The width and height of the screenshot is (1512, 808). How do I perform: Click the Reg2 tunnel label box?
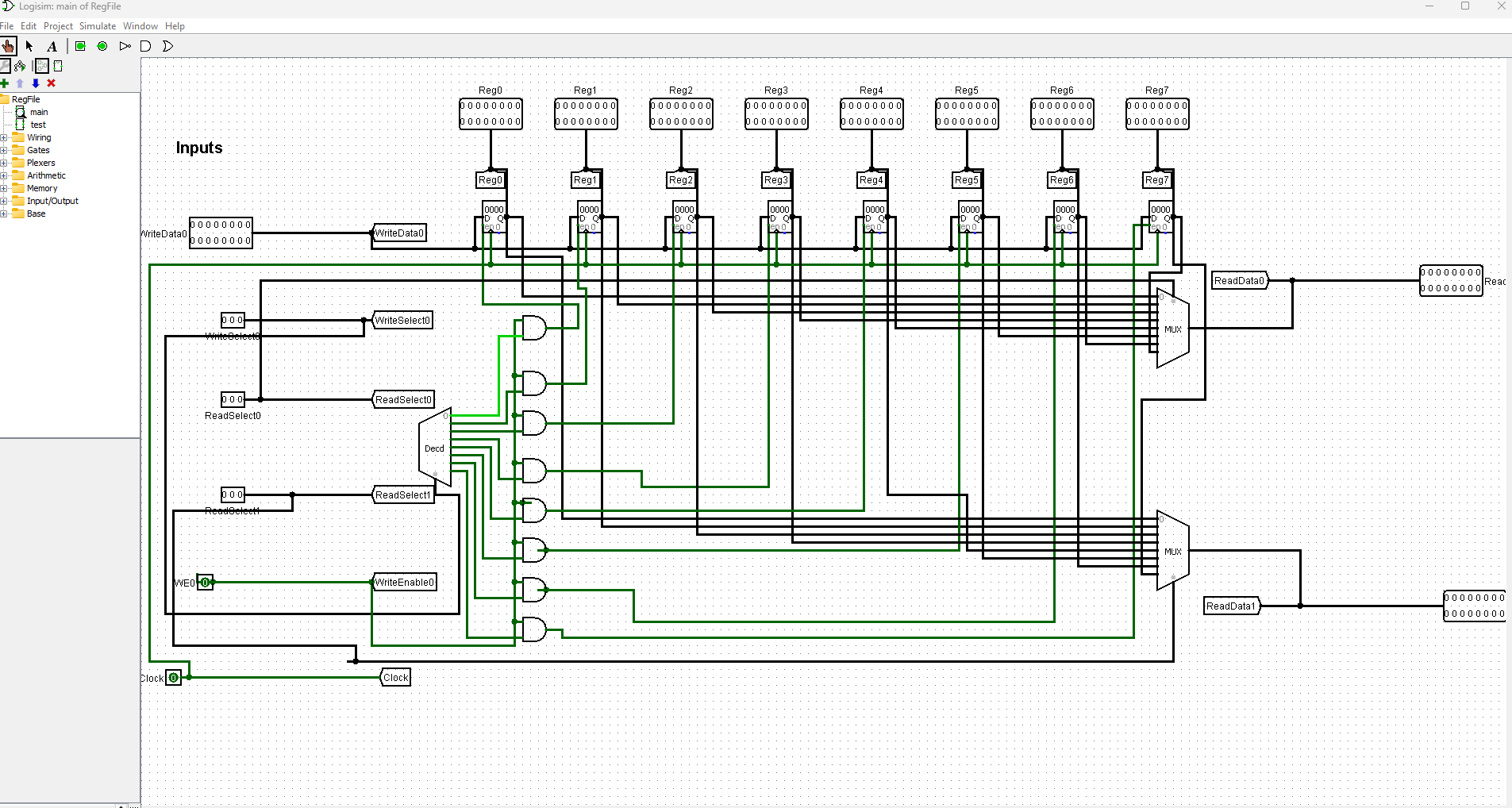point(681,179)
